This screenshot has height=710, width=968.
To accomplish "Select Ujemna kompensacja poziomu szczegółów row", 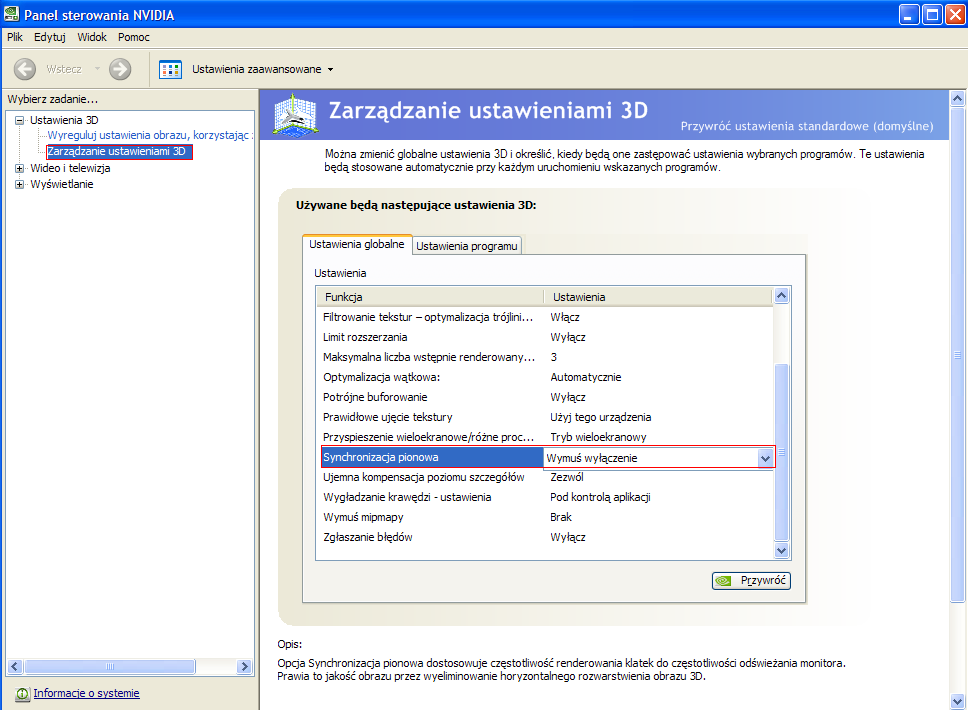I will click(546, 477).
